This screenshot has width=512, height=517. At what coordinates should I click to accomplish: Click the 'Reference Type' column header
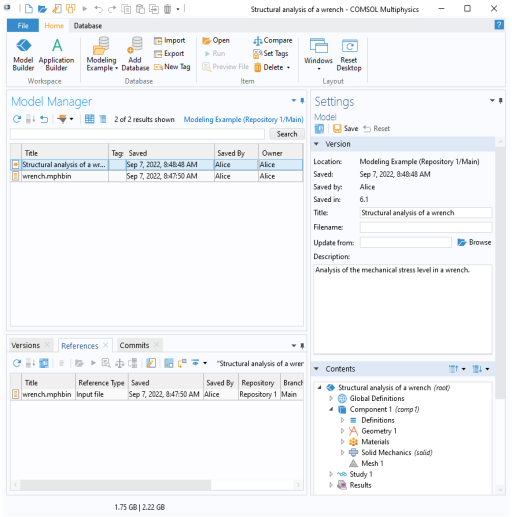pos(101,383)
